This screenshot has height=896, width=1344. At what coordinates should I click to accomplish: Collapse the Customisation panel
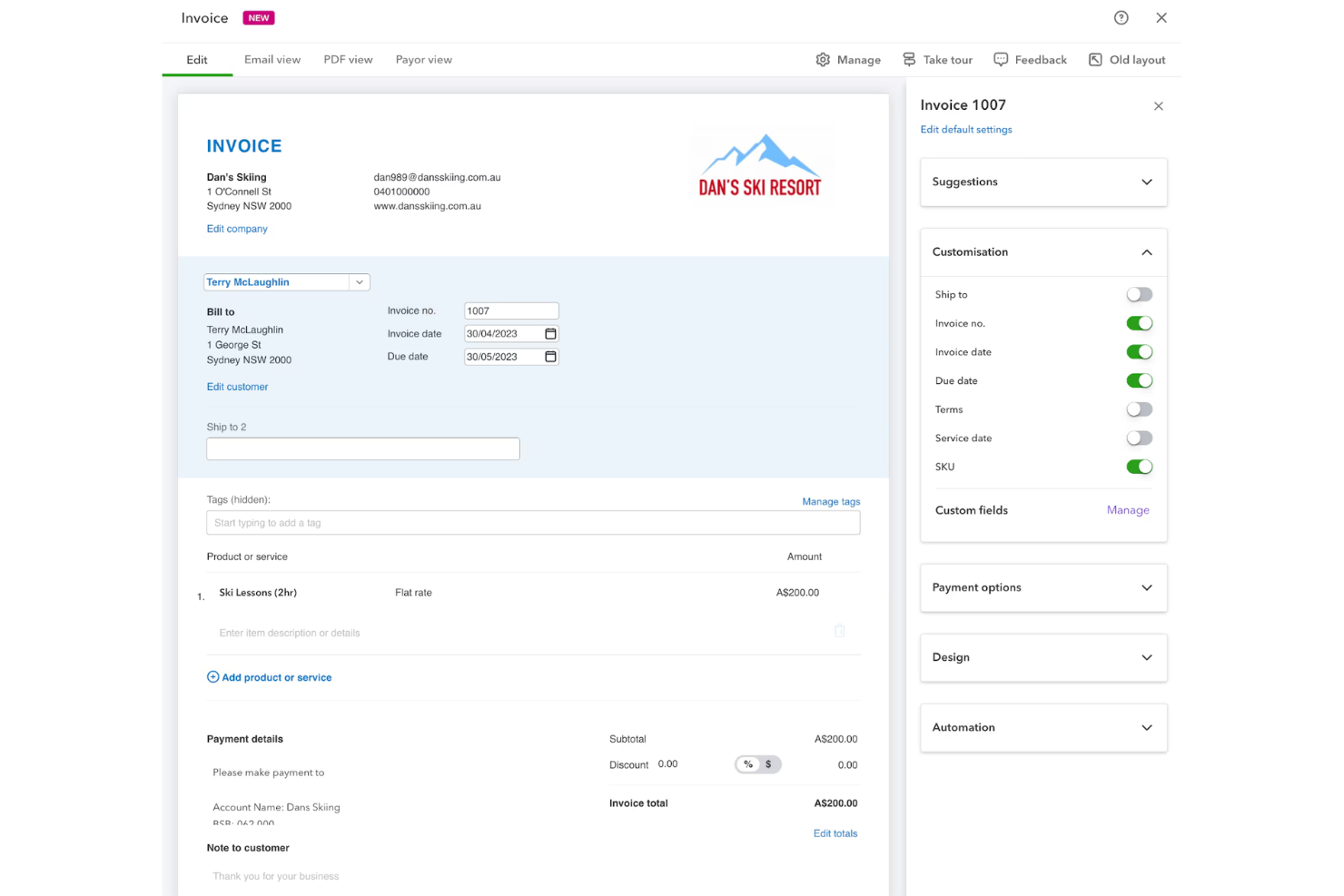pyautogui.click(x=1145, y=251)
